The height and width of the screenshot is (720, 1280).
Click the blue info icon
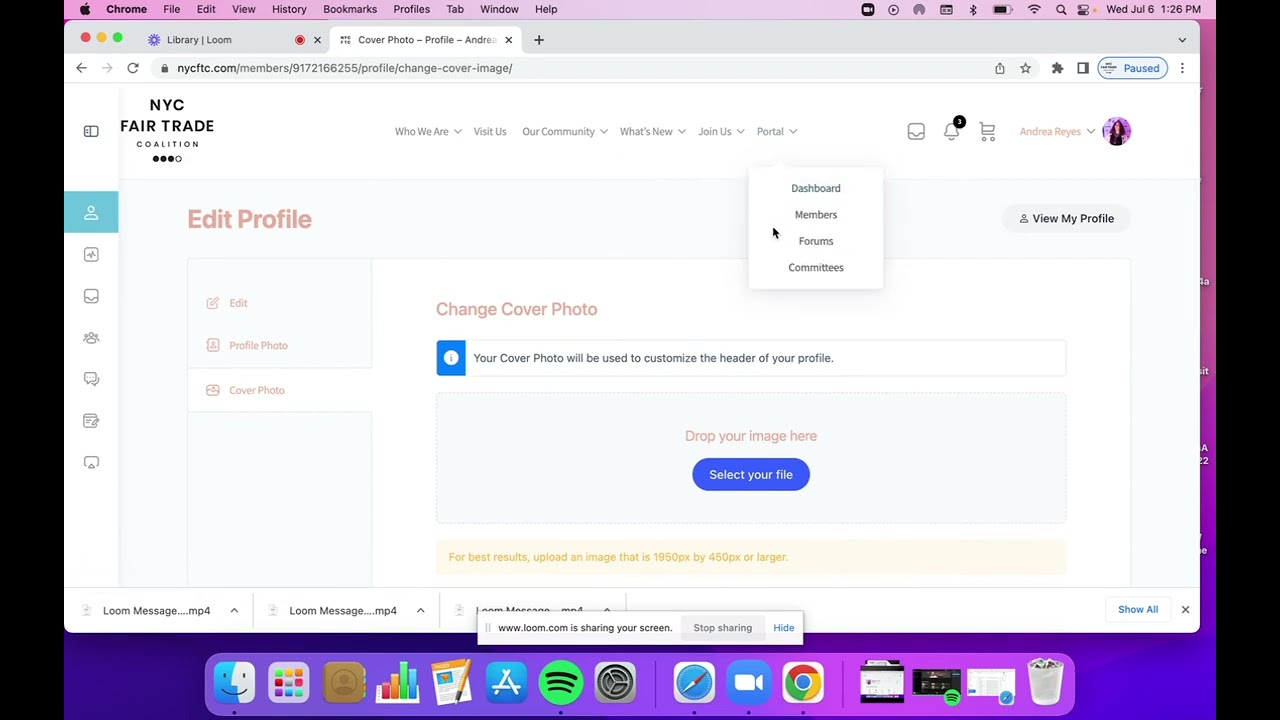pos(451,358)
